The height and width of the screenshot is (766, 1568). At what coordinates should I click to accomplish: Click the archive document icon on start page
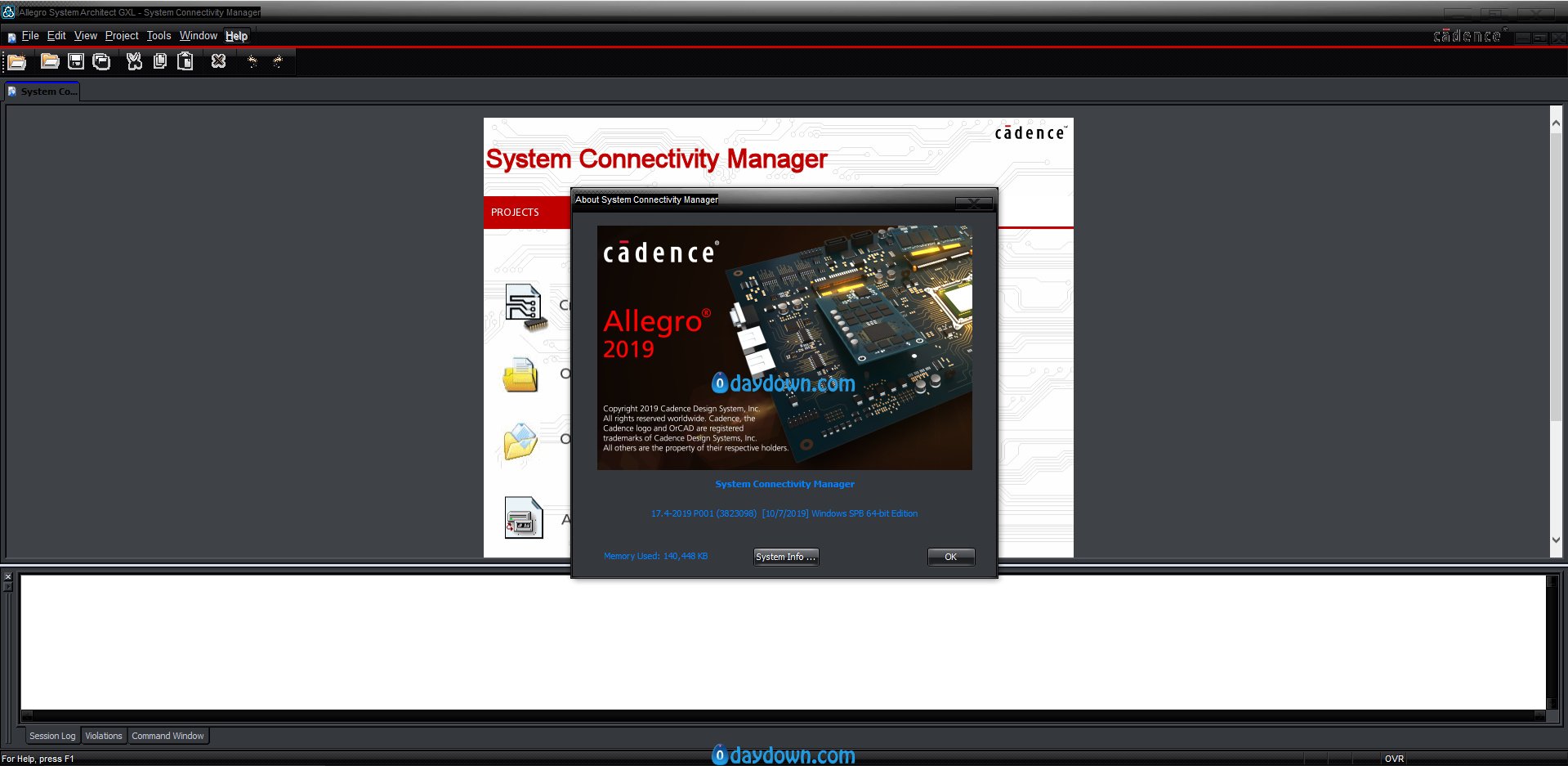coord(524,517)
